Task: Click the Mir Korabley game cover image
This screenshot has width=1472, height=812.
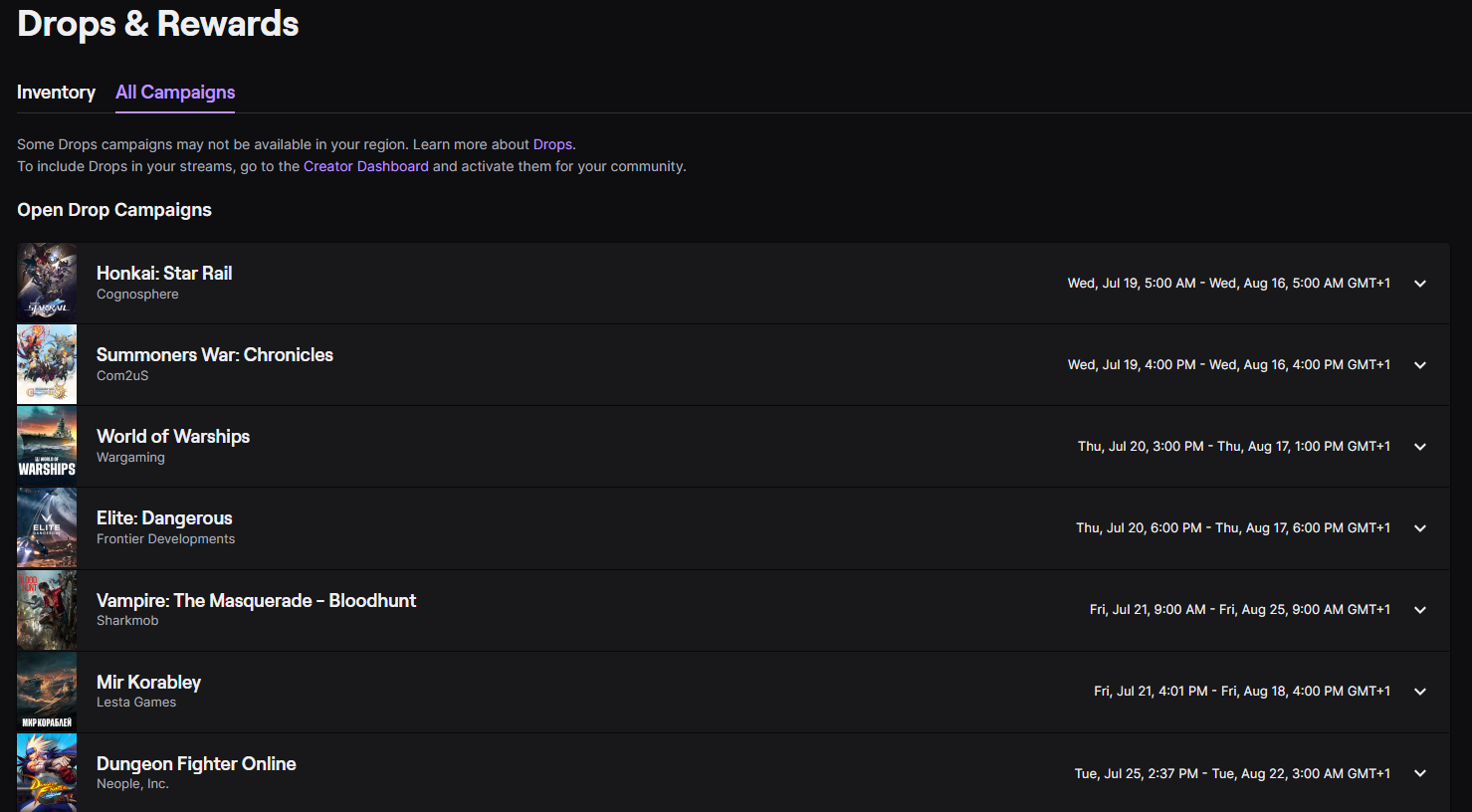Action: pyautogui.click(x=47, y=692)
